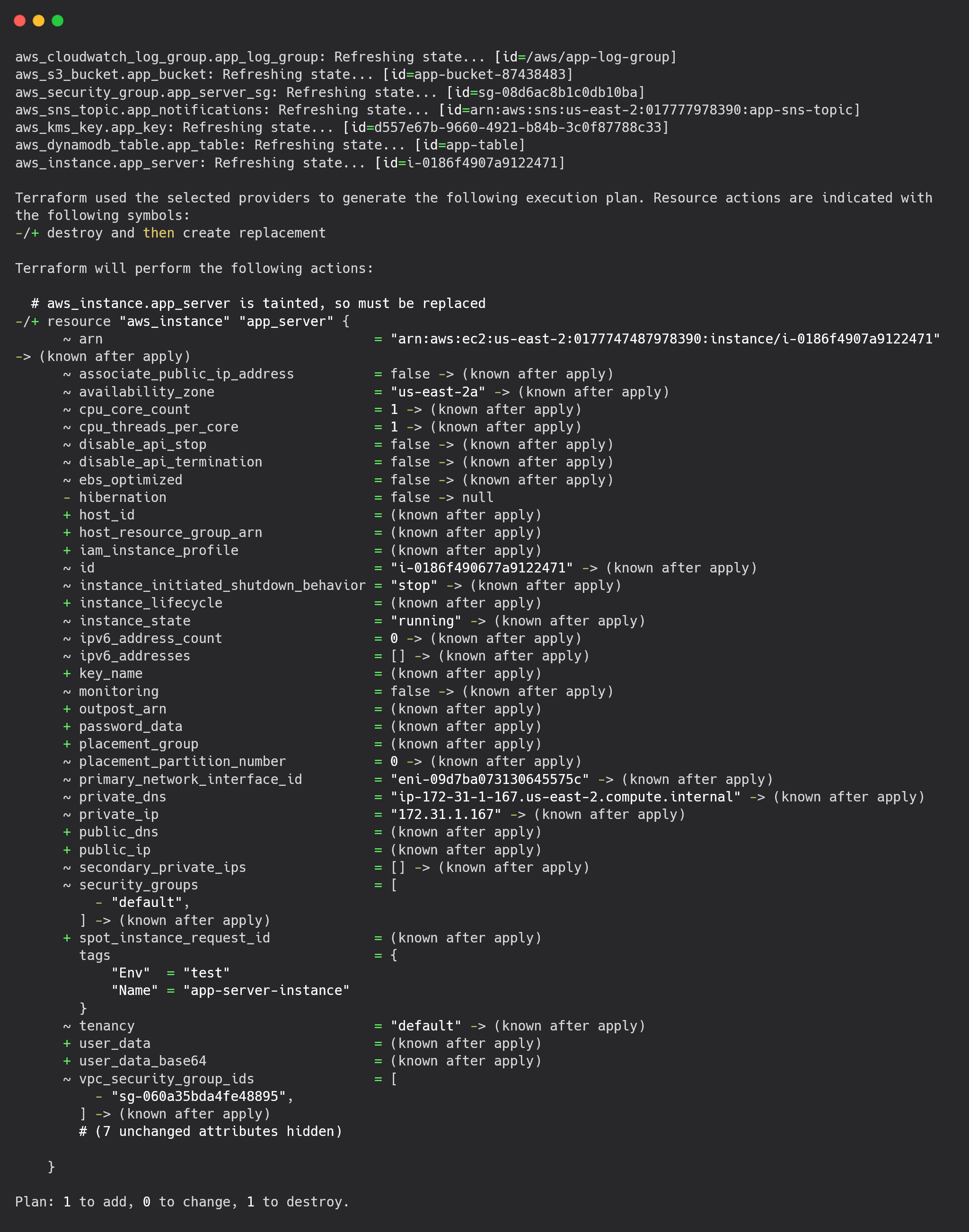969x1232 pixels.
Task: Click the 'Plan: 1 to add' summary line
Action: (182, 1202)
